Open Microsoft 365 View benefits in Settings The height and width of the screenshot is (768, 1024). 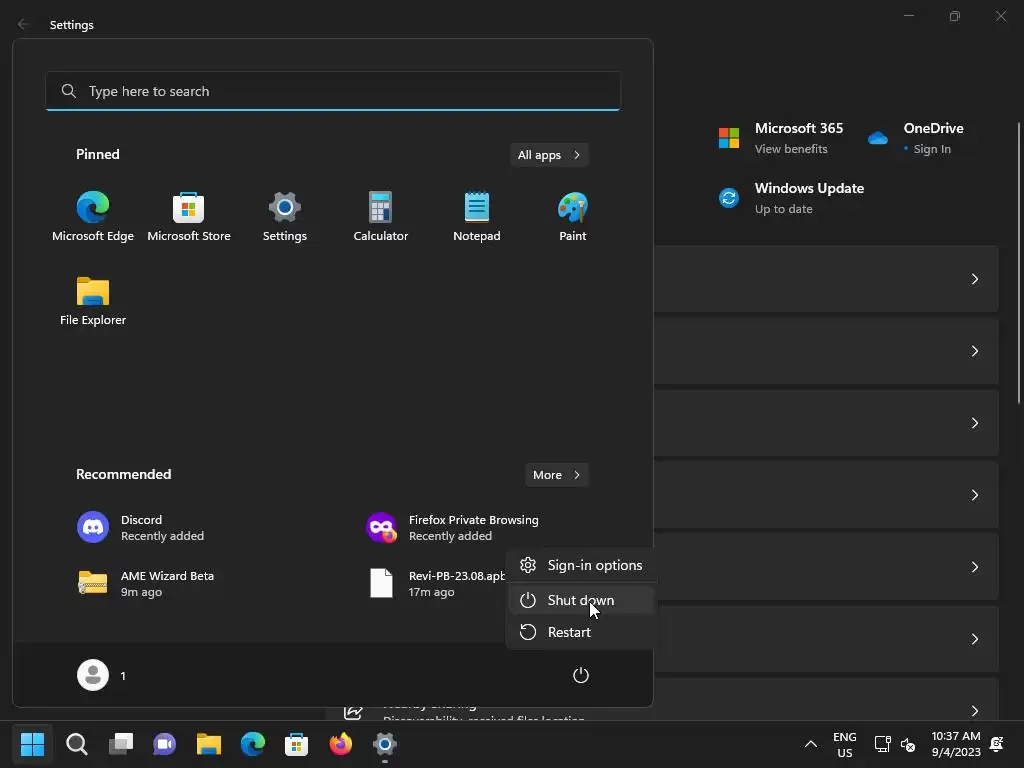point(781,138)
